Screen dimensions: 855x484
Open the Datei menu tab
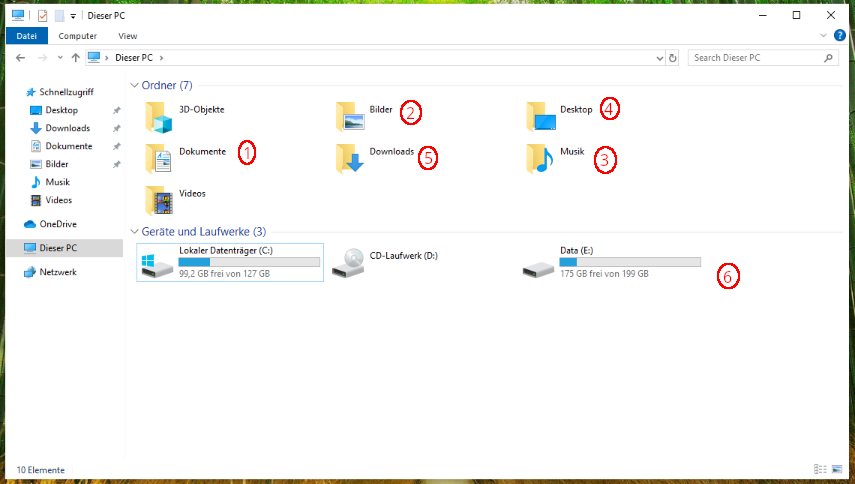pyautogui.click(x=27, y=36)
